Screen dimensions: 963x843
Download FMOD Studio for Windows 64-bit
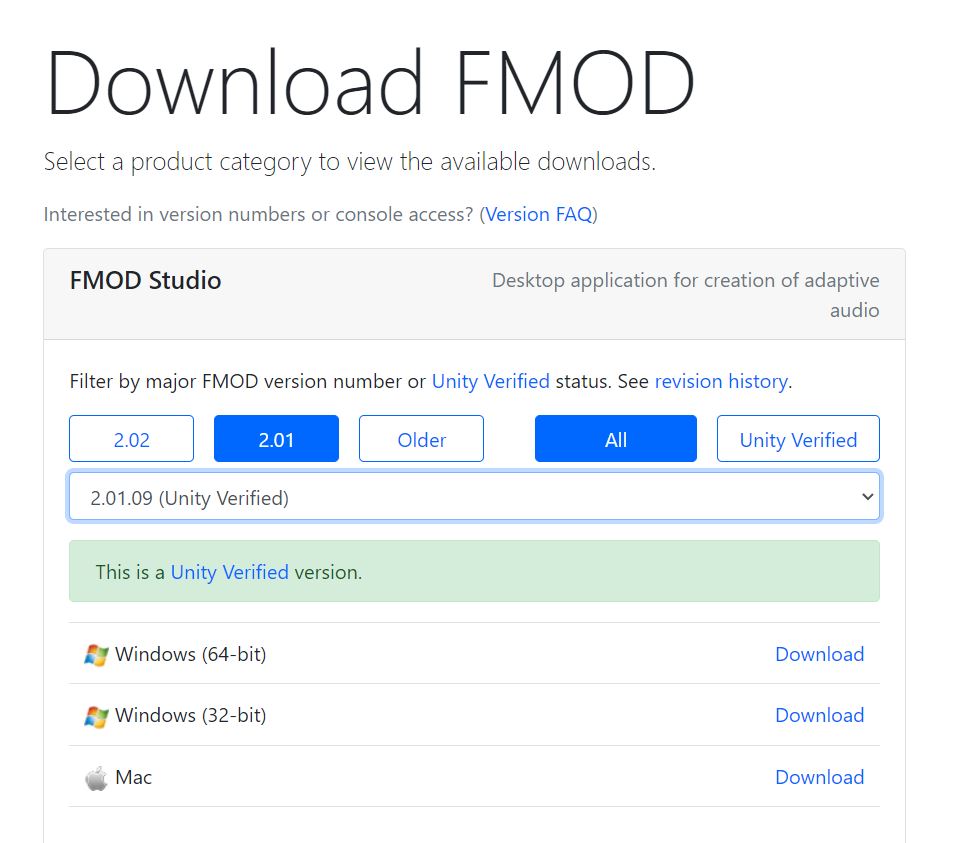tap(819, 655)
